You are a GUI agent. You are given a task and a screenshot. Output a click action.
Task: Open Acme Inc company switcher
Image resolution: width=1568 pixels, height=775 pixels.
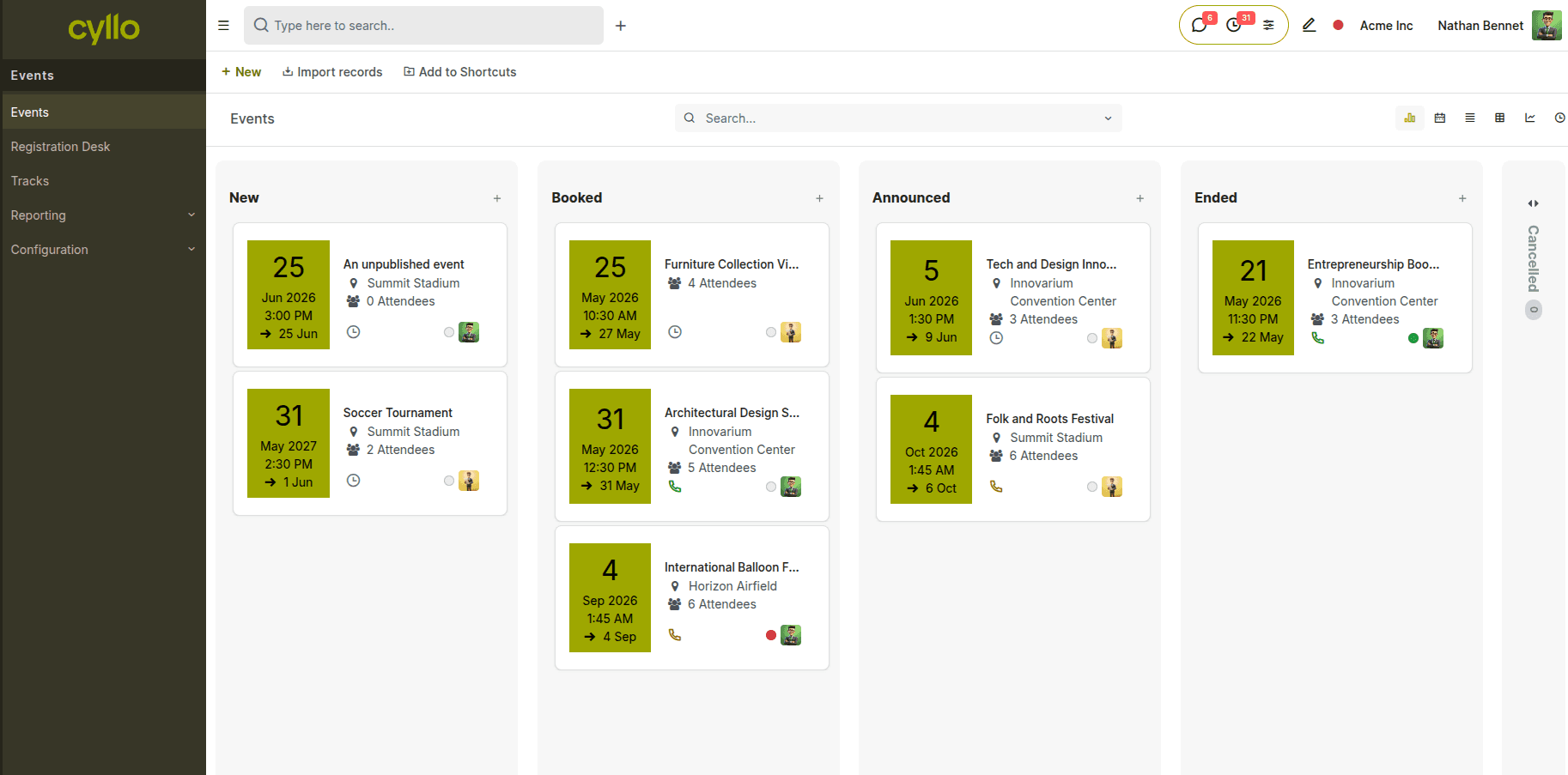(1386, 26)
